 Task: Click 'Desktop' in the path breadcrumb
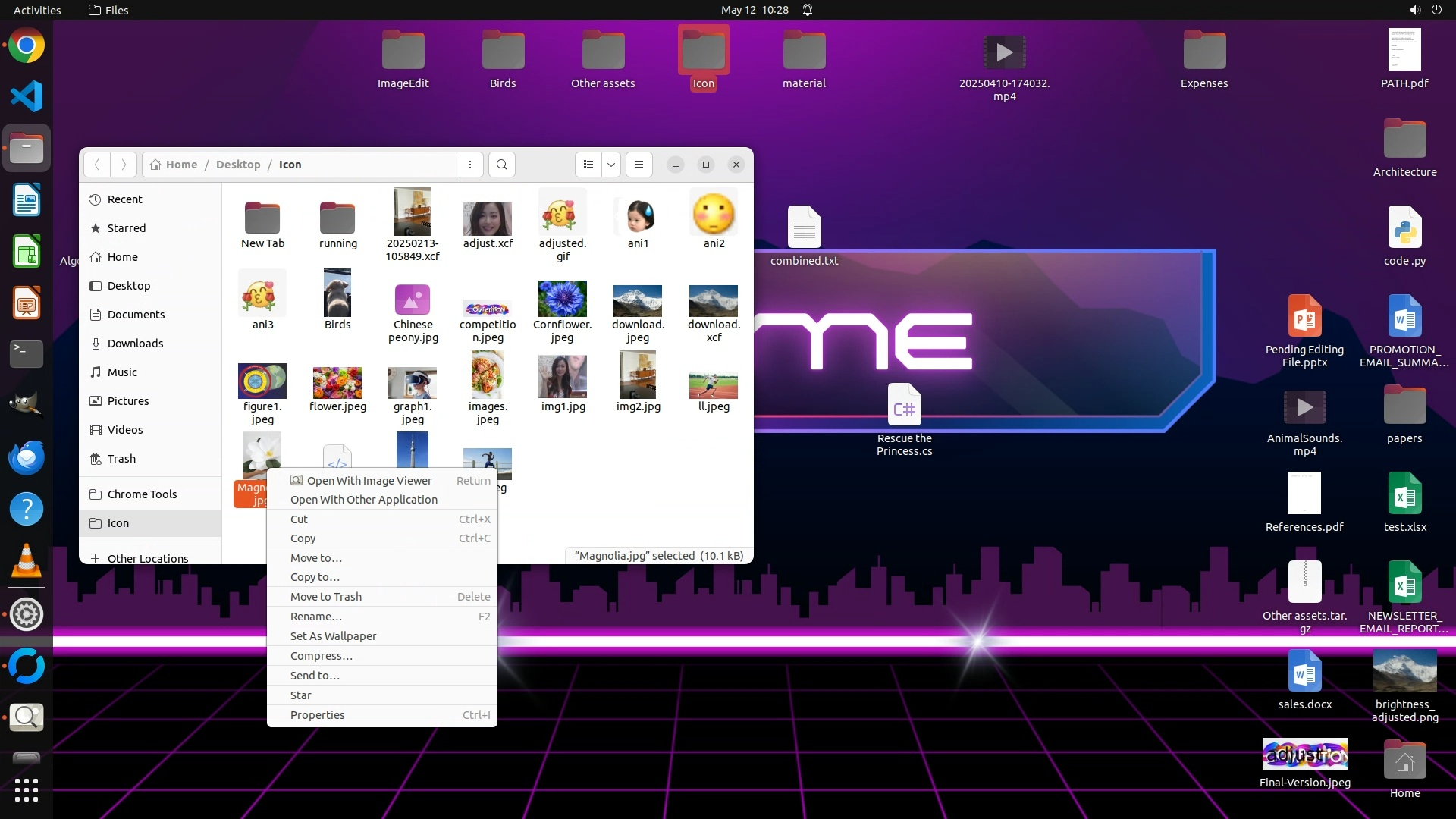pyautogui.click(x=237, y=165)
